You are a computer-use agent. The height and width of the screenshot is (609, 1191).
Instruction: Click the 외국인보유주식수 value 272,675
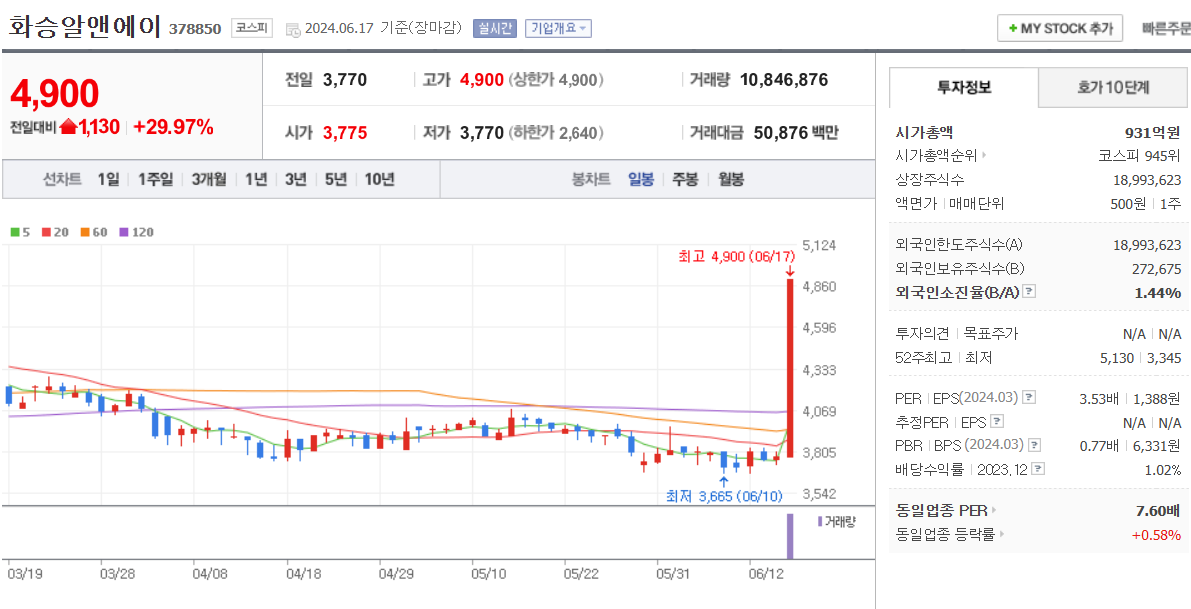pyautogui.click(x=1157, y=268)
